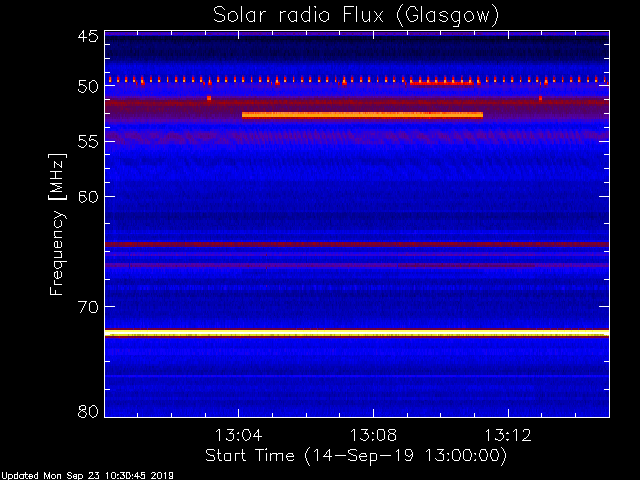640x480 pixels.
Task: Click the dark red band near 64 MHz
Action: (357, 244)
